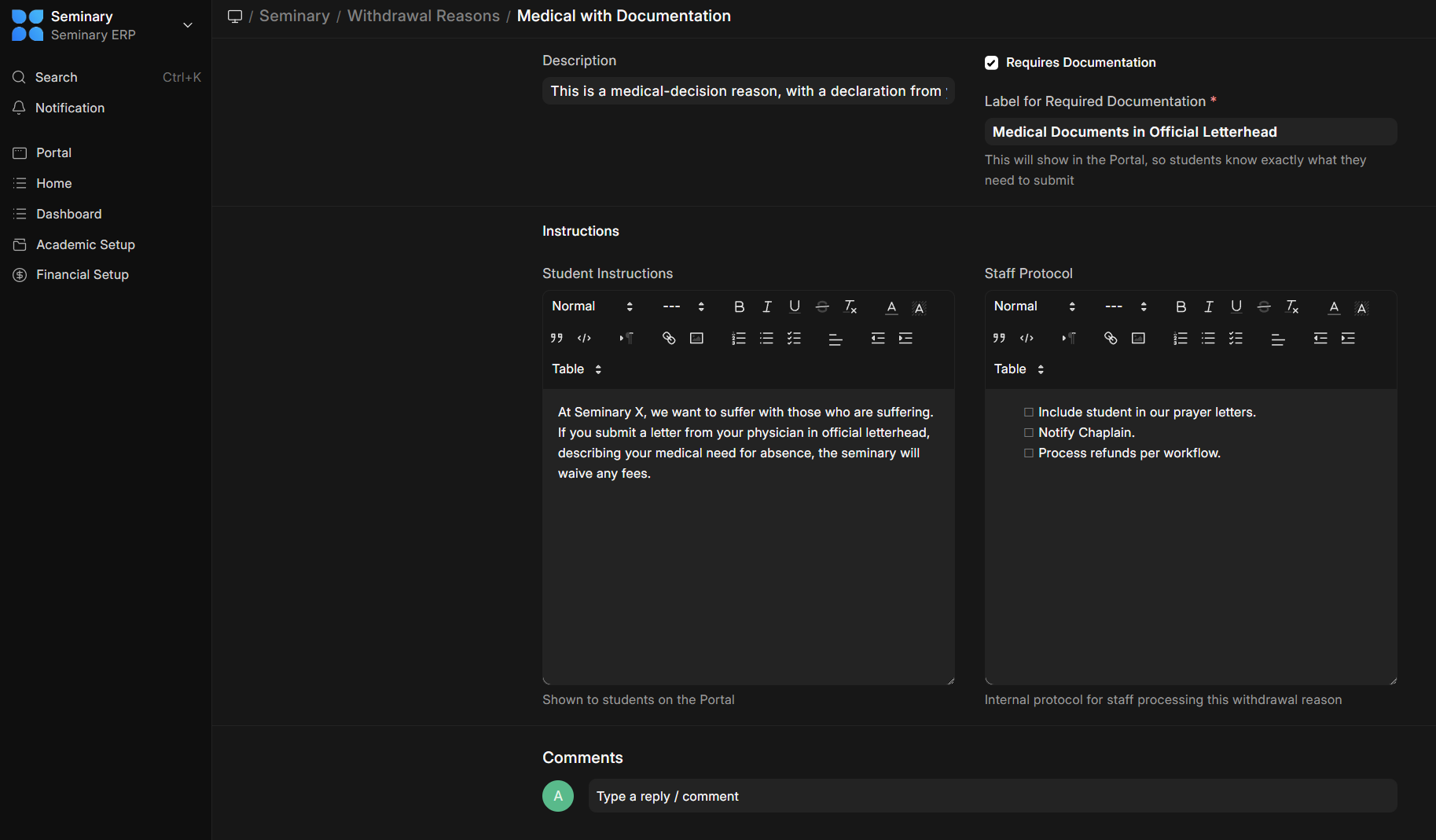This screenshot has width=1436, height=840.
Task: Insert blockquote in Staff Protocol editor
Action: coord(999,338)
